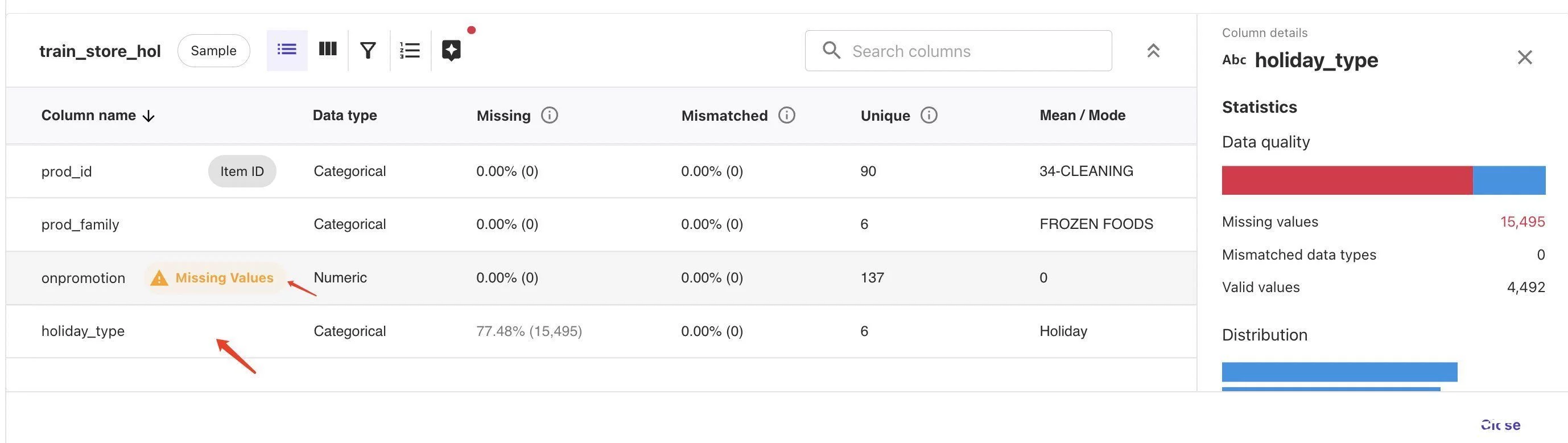Click the red missing values quality bar
Screen dimensions: 1568x443
(1347, 181)
